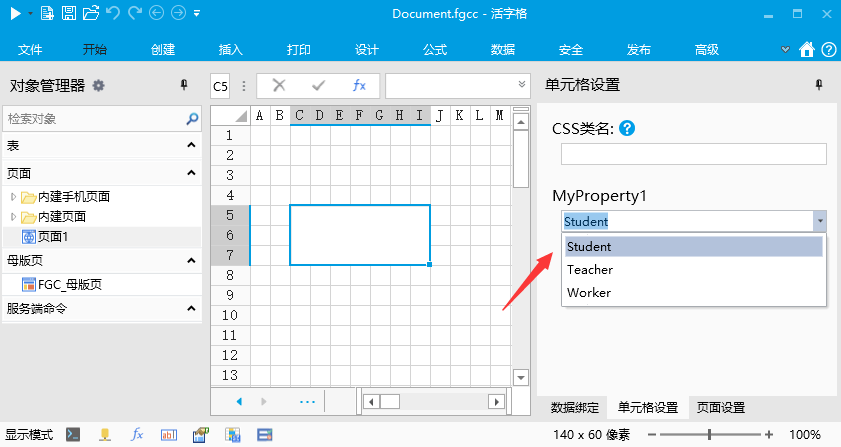This screenshot has height=447, width=841.
Task: Select column J header
Action: [440, 115]
